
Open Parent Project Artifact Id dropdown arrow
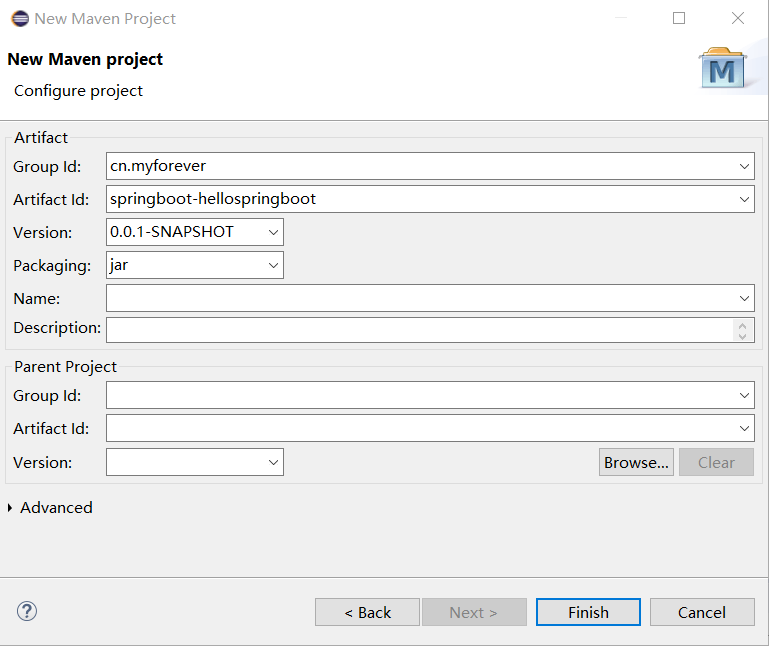click(x=744, y=428)
